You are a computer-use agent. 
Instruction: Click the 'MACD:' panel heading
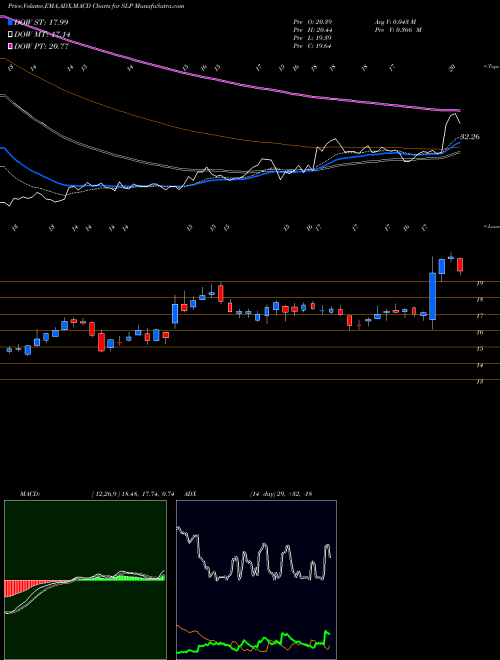(29, 494)
